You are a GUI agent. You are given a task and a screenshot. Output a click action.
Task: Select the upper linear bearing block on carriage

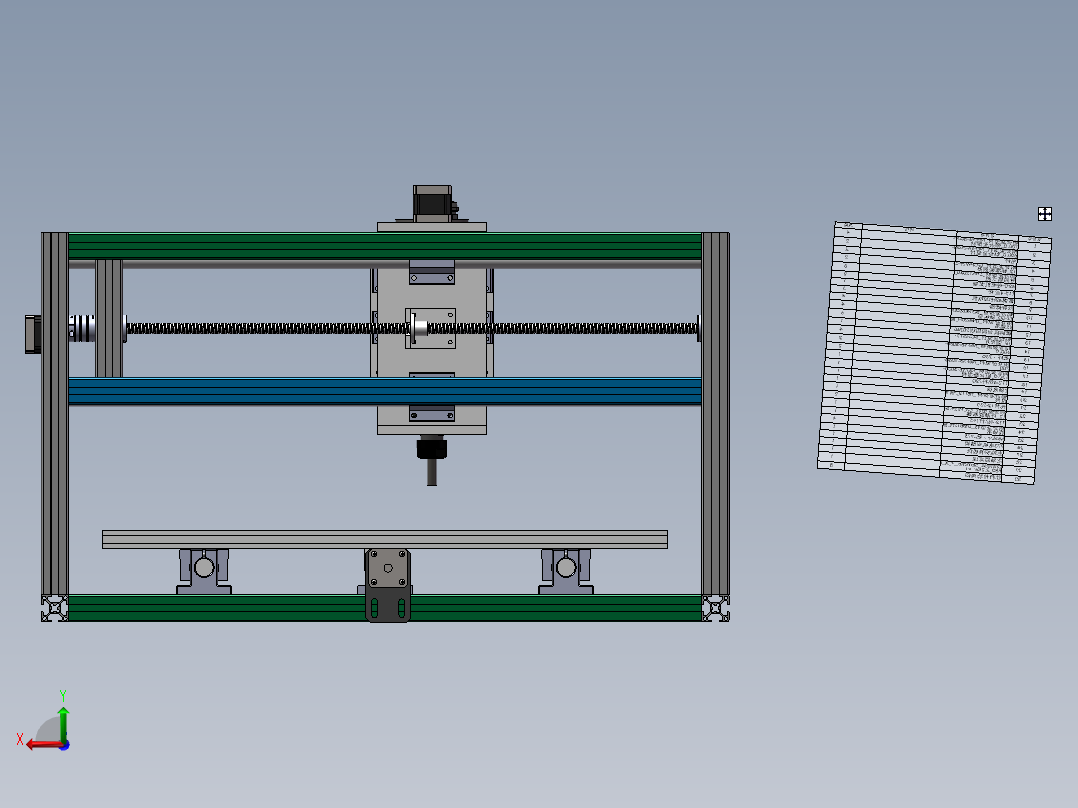432,272
